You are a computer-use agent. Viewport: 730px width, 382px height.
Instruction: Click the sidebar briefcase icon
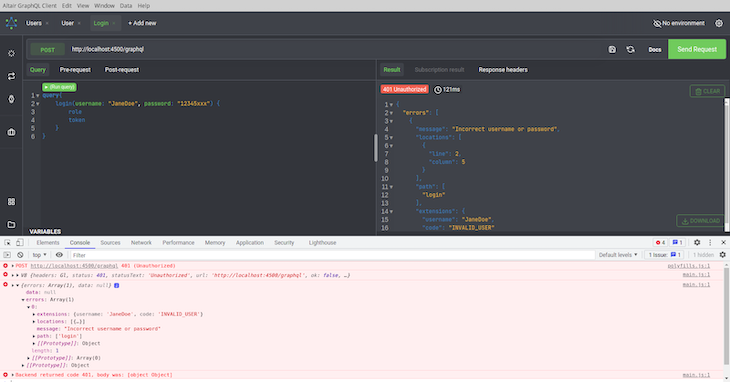coord(11,132)
